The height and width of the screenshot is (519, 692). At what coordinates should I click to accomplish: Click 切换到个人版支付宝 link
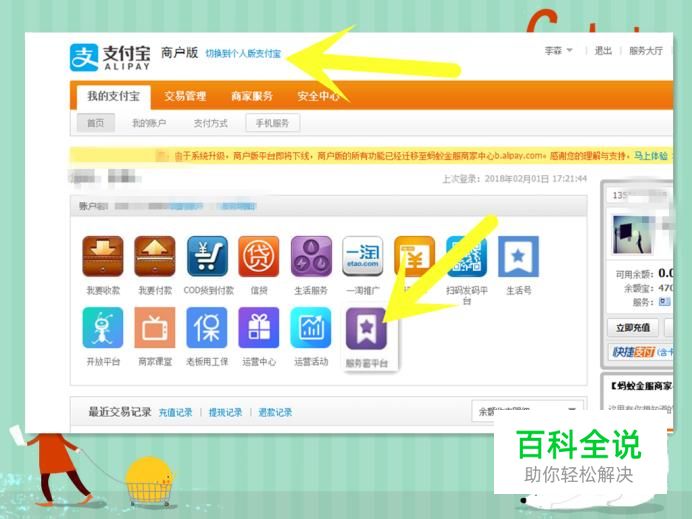(243, 54)
